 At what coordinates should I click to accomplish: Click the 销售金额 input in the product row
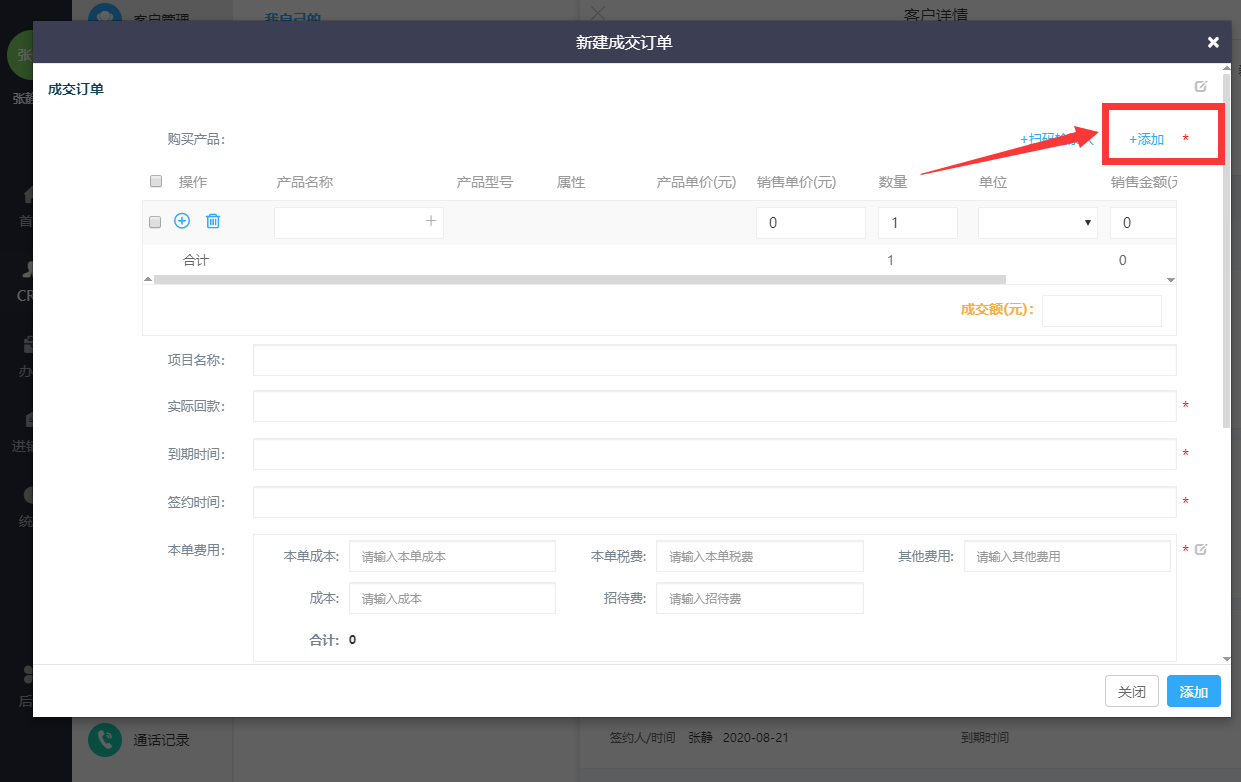(x=1143, y=223)
